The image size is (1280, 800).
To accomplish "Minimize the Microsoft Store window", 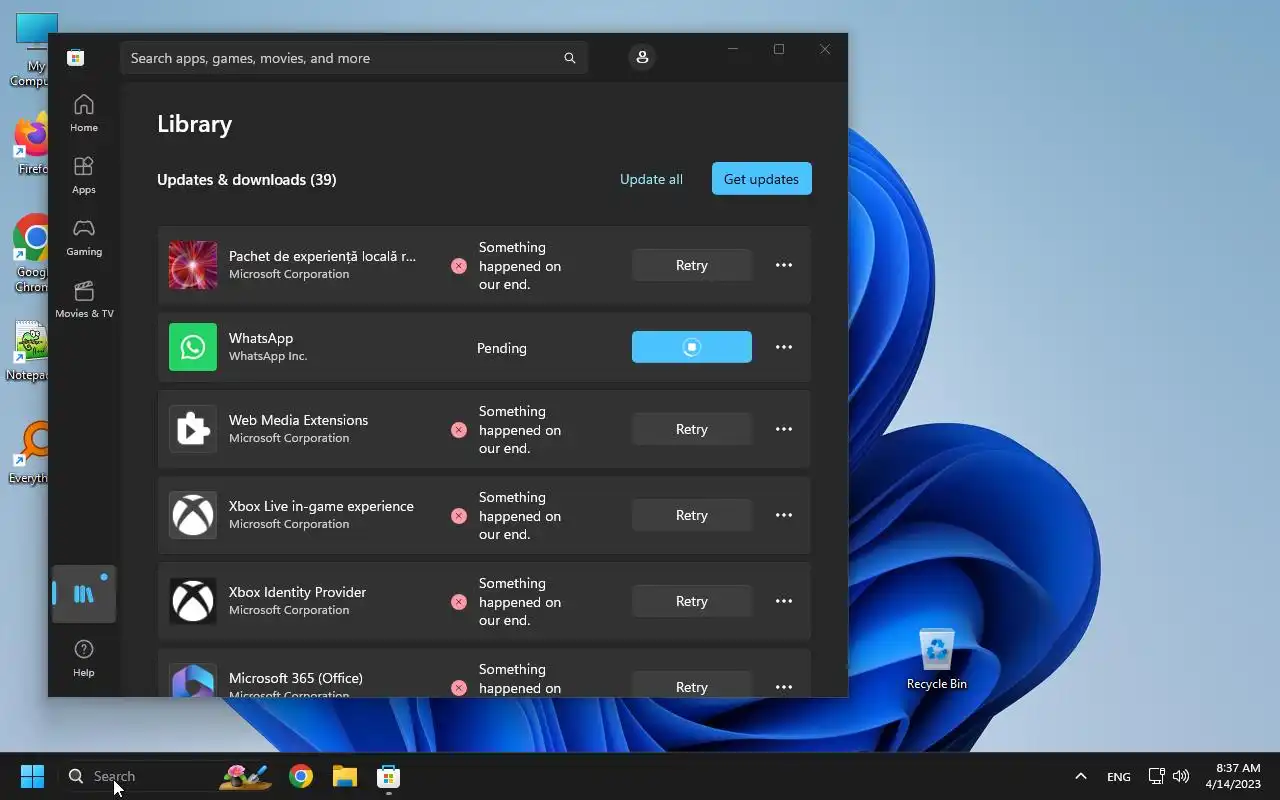I will click(x=733, y=49).
